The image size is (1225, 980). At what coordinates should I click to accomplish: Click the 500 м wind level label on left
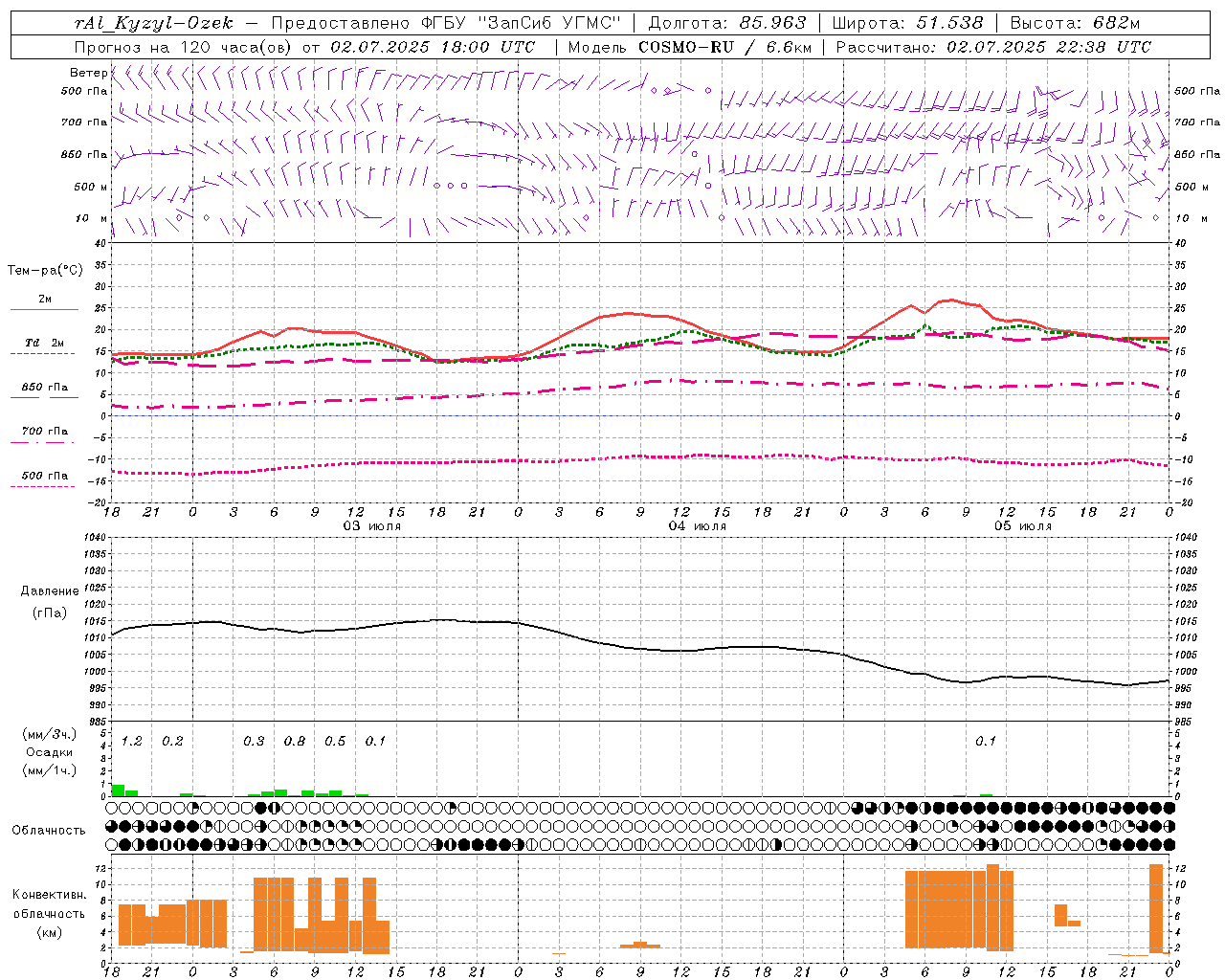click(x=91, y=187)
